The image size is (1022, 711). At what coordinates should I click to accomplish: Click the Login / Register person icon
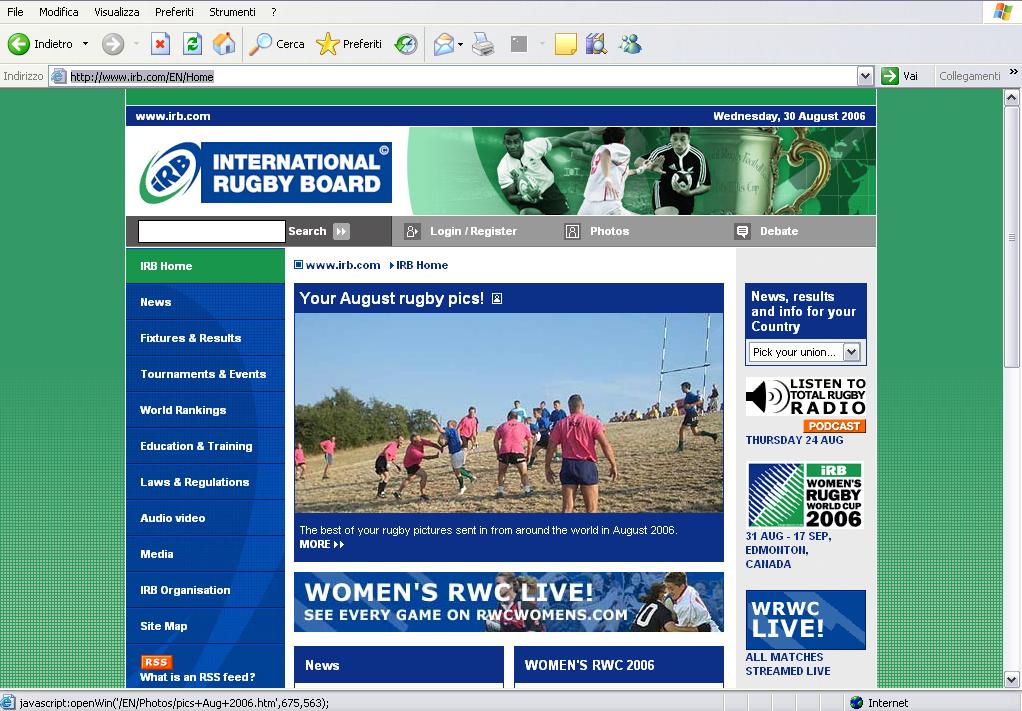click(412, 231)
